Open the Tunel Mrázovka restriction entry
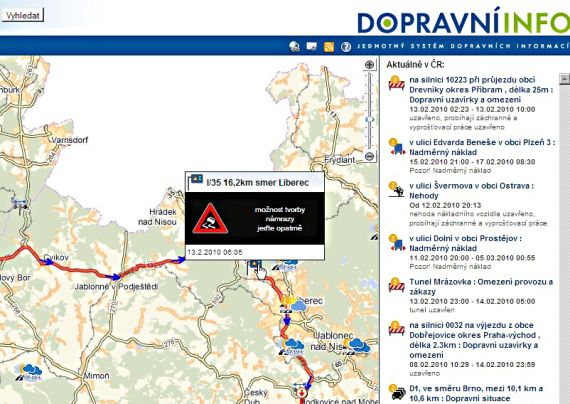The width and height of the screenshot is (570, 404). [x=481, y=287]
